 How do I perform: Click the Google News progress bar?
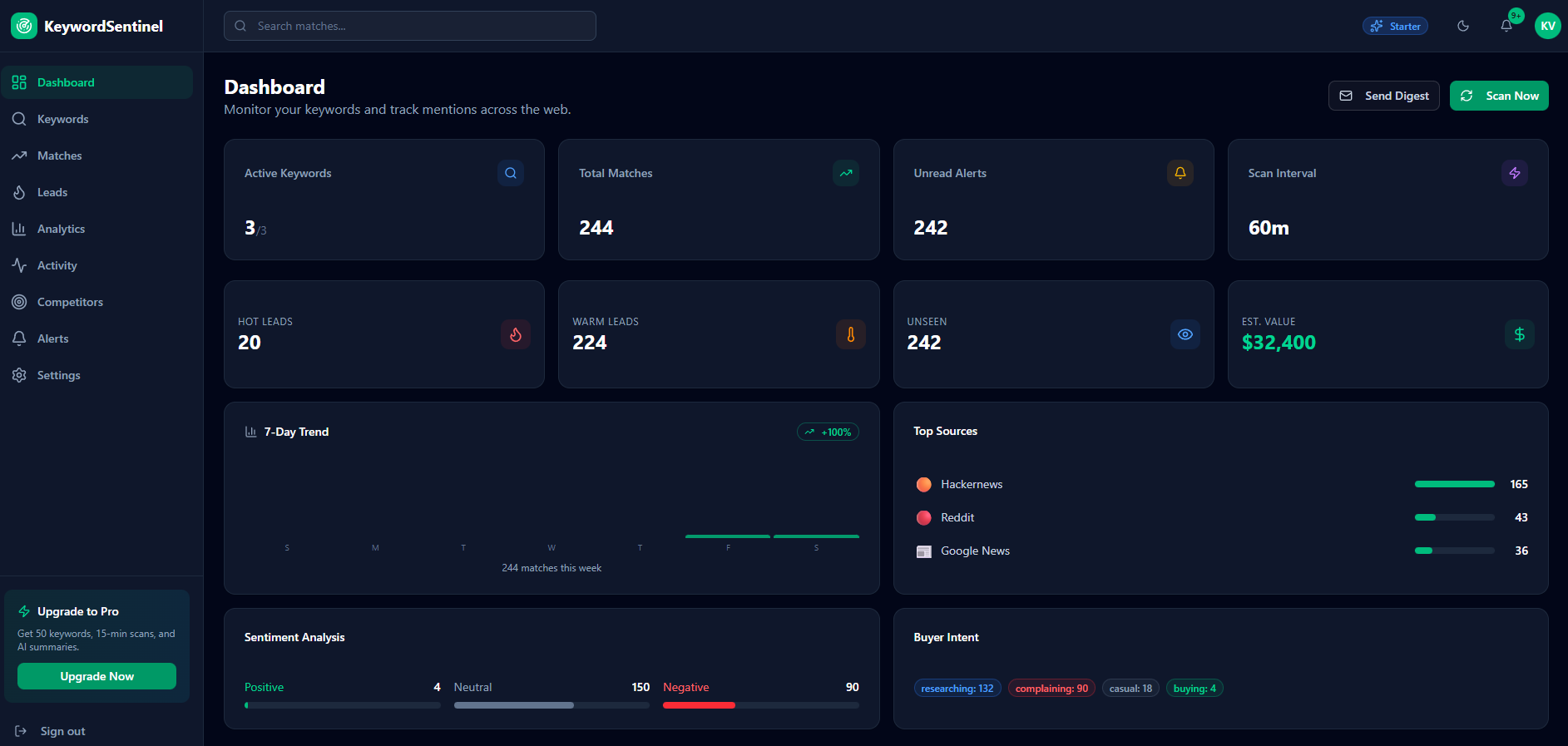tap(1455, 551)
